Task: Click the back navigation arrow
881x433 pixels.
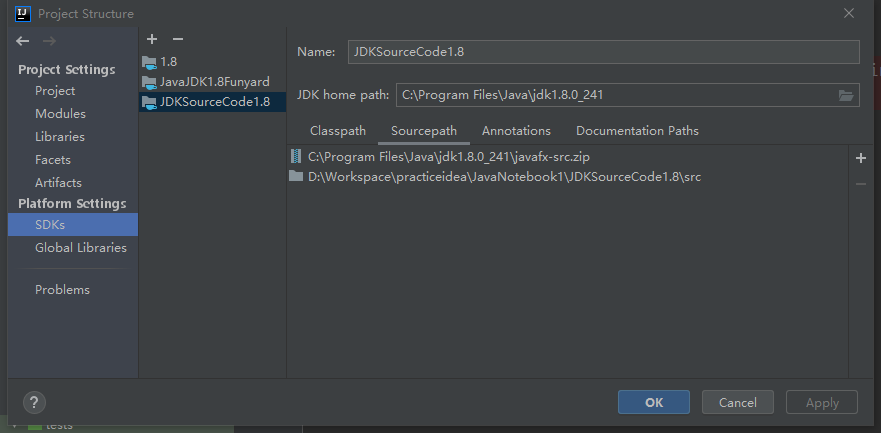Action: (22, 41)
